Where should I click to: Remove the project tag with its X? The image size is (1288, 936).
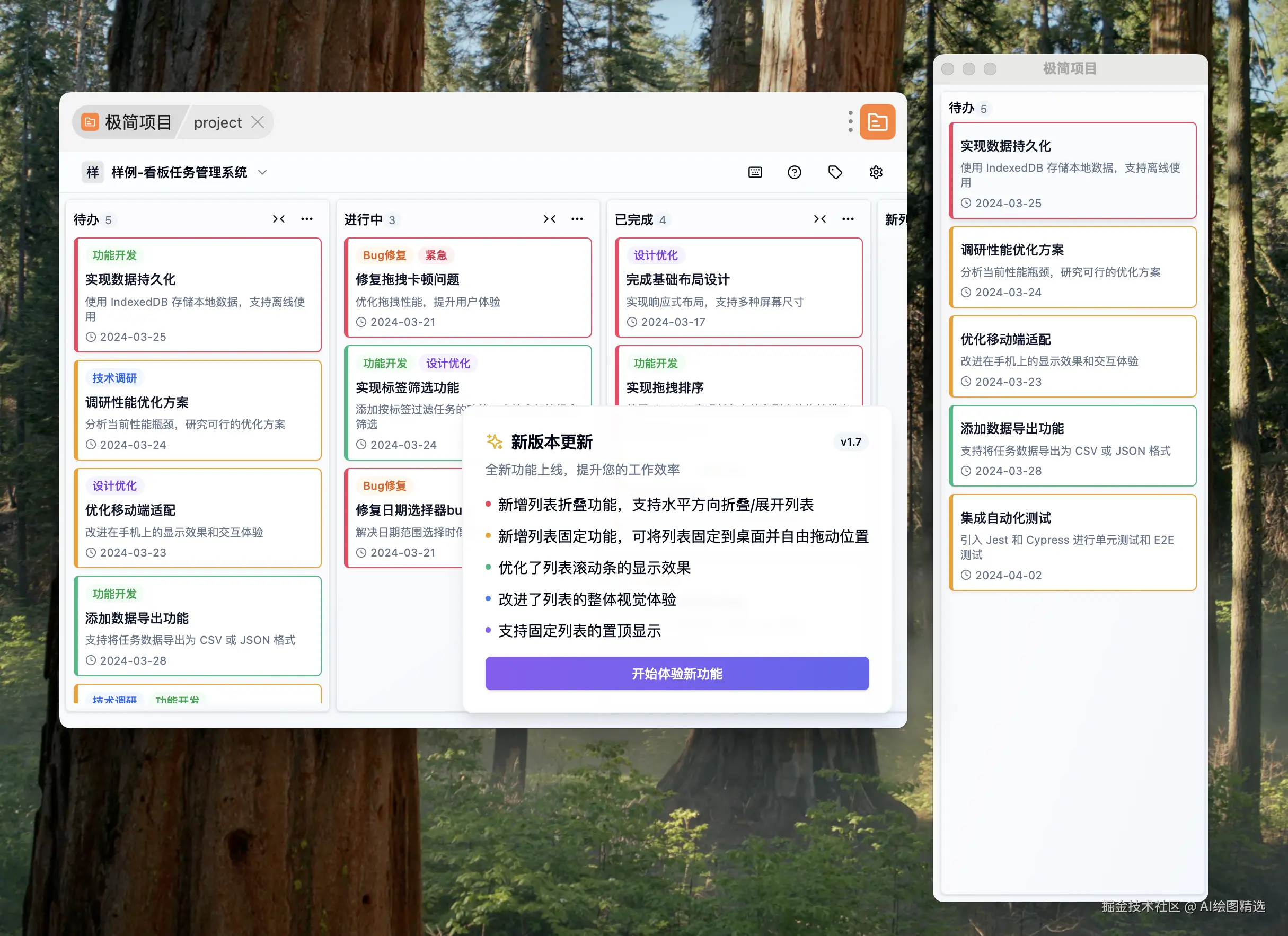[259, 121]
